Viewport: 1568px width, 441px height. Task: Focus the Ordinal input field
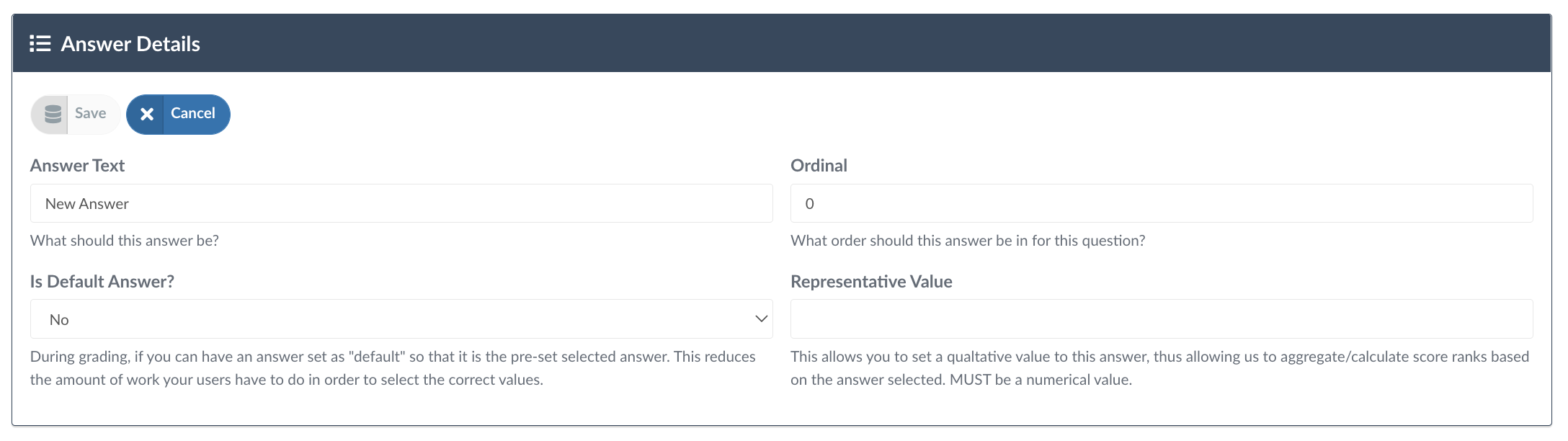[1161, 204]
